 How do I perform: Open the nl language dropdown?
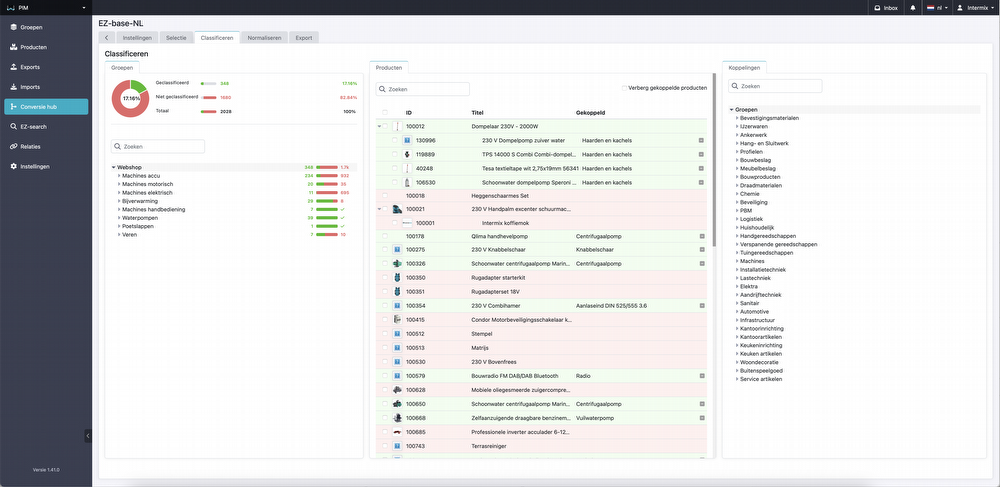(x=935, y=8)
